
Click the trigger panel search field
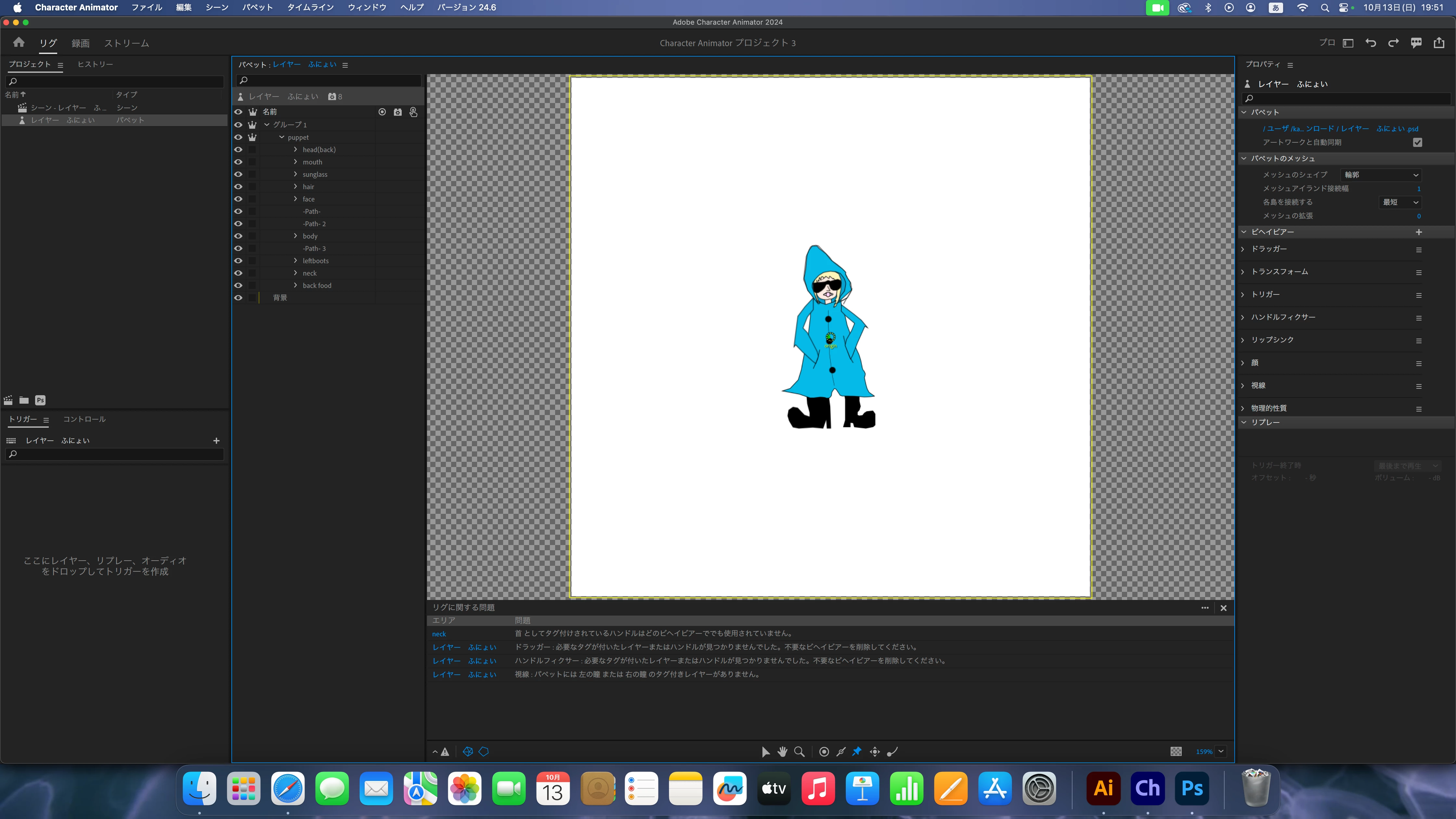pos(115,454)
